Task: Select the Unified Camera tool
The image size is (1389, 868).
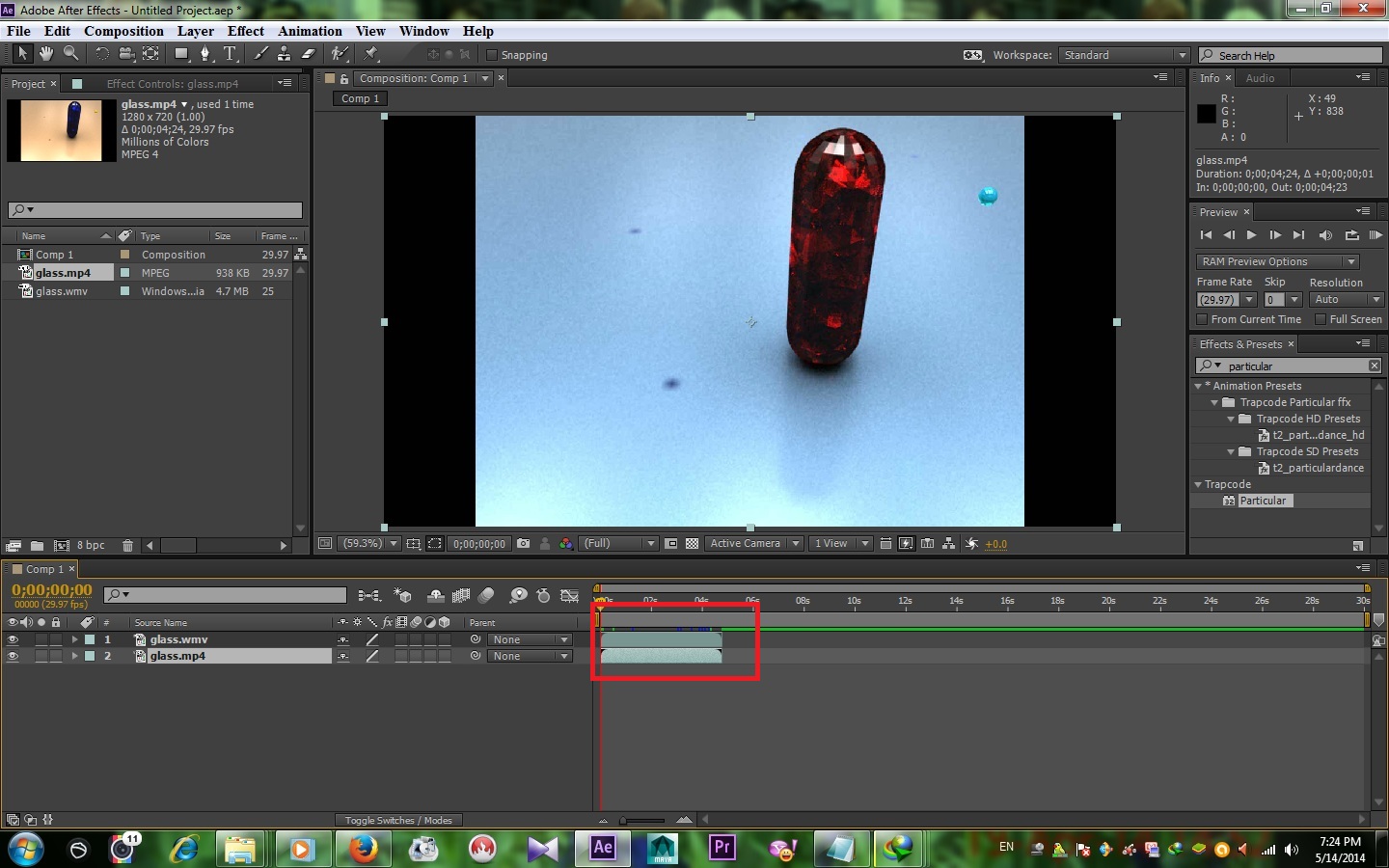Action: coord(126,54)
